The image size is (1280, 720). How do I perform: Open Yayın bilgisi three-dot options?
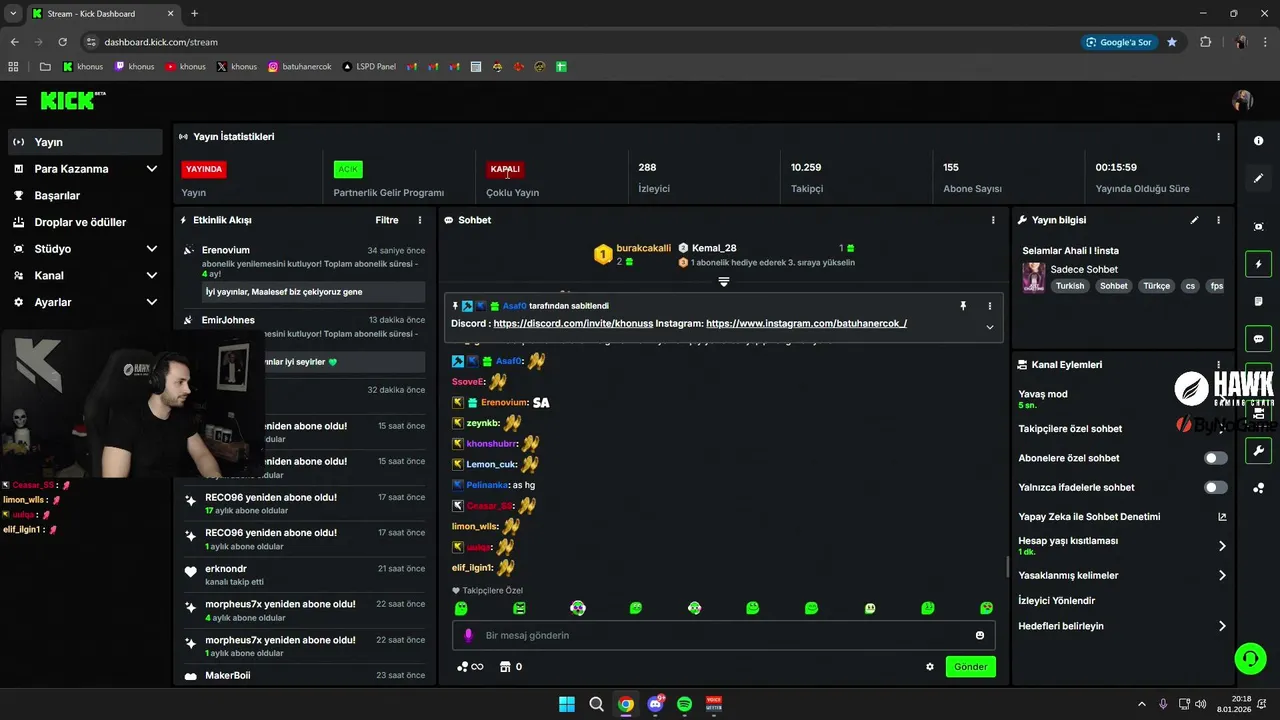point(1218,220)
